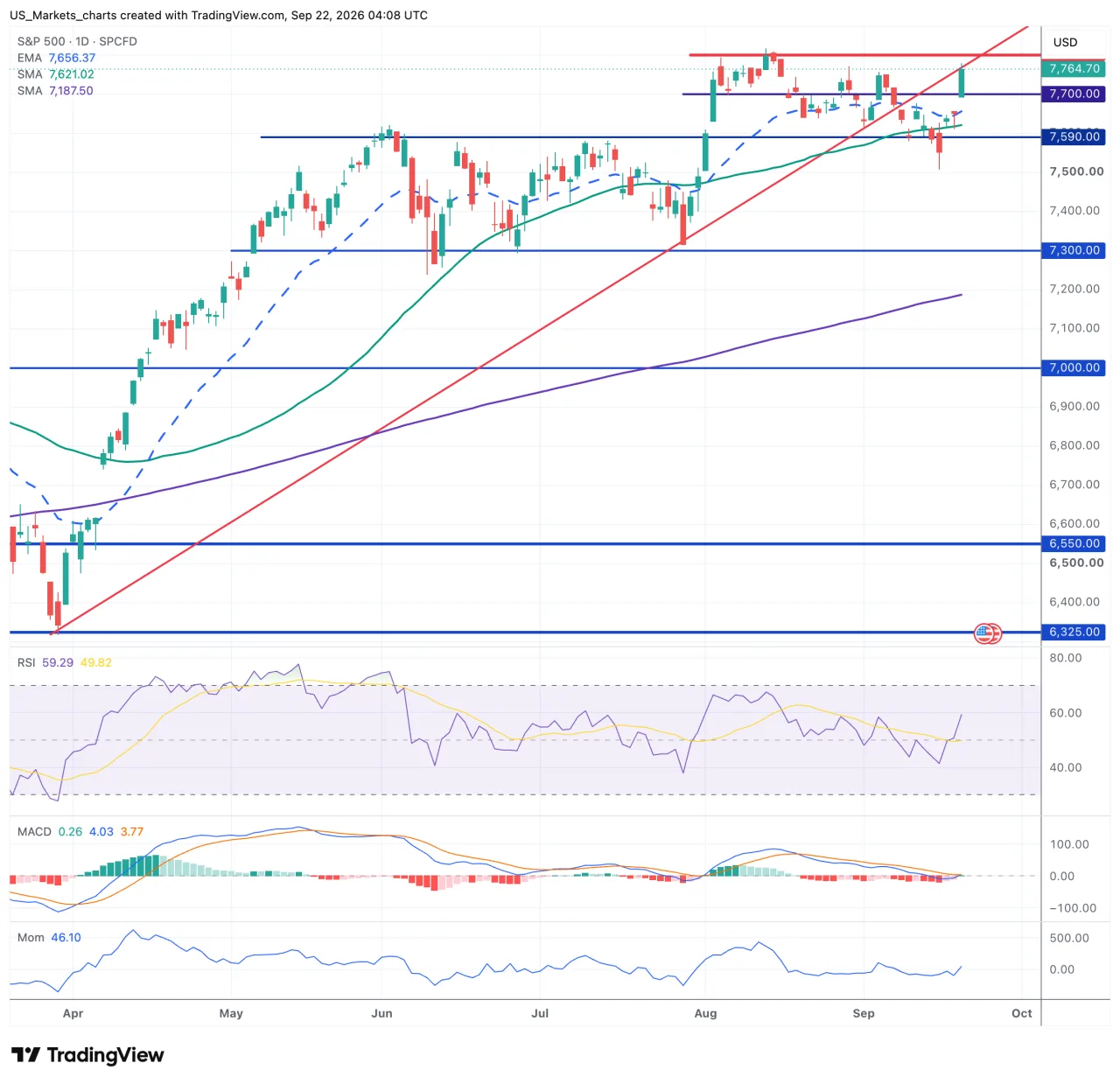The width and height of the screenshot is (1120, 1084).
Task: Click the Apr label on time axis
Action: [x=73, y=1013]
